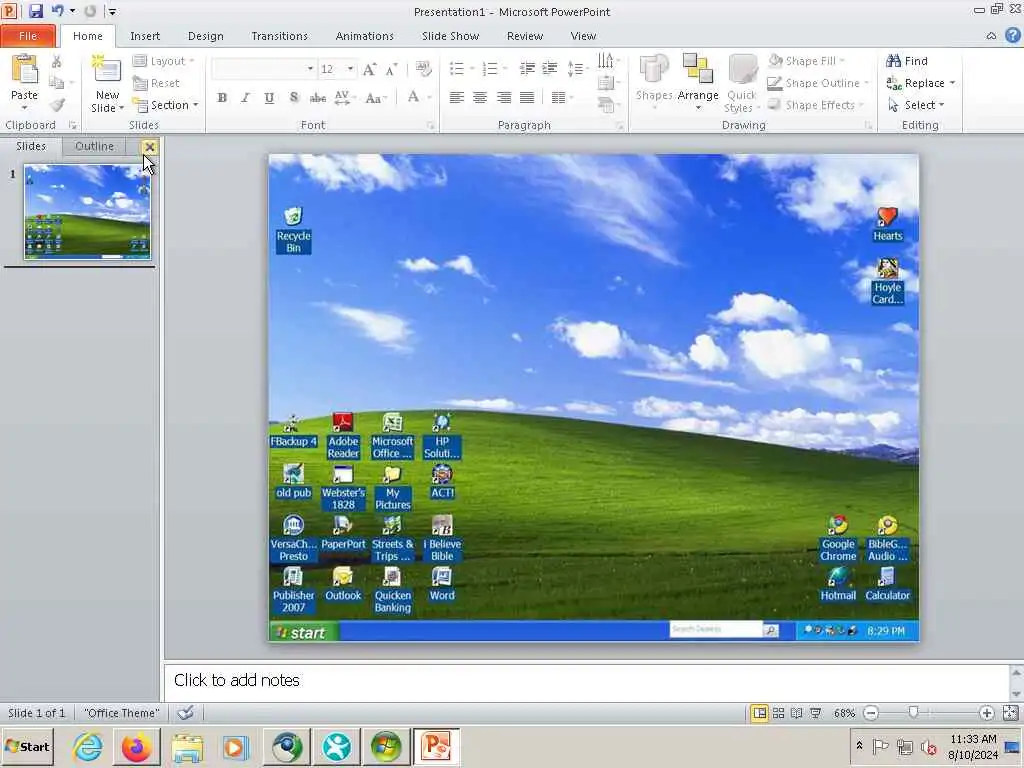Switch to Reading View icon
The height and width of the screenshot is (768, 1024).
pos(797,713)
